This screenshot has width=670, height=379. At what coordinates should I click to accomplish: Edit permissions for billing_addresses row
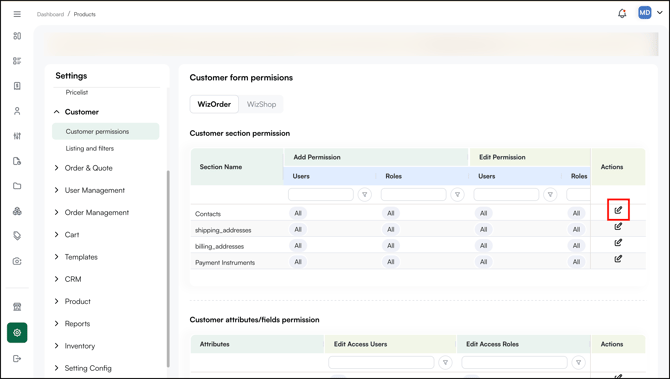point(618,242)
